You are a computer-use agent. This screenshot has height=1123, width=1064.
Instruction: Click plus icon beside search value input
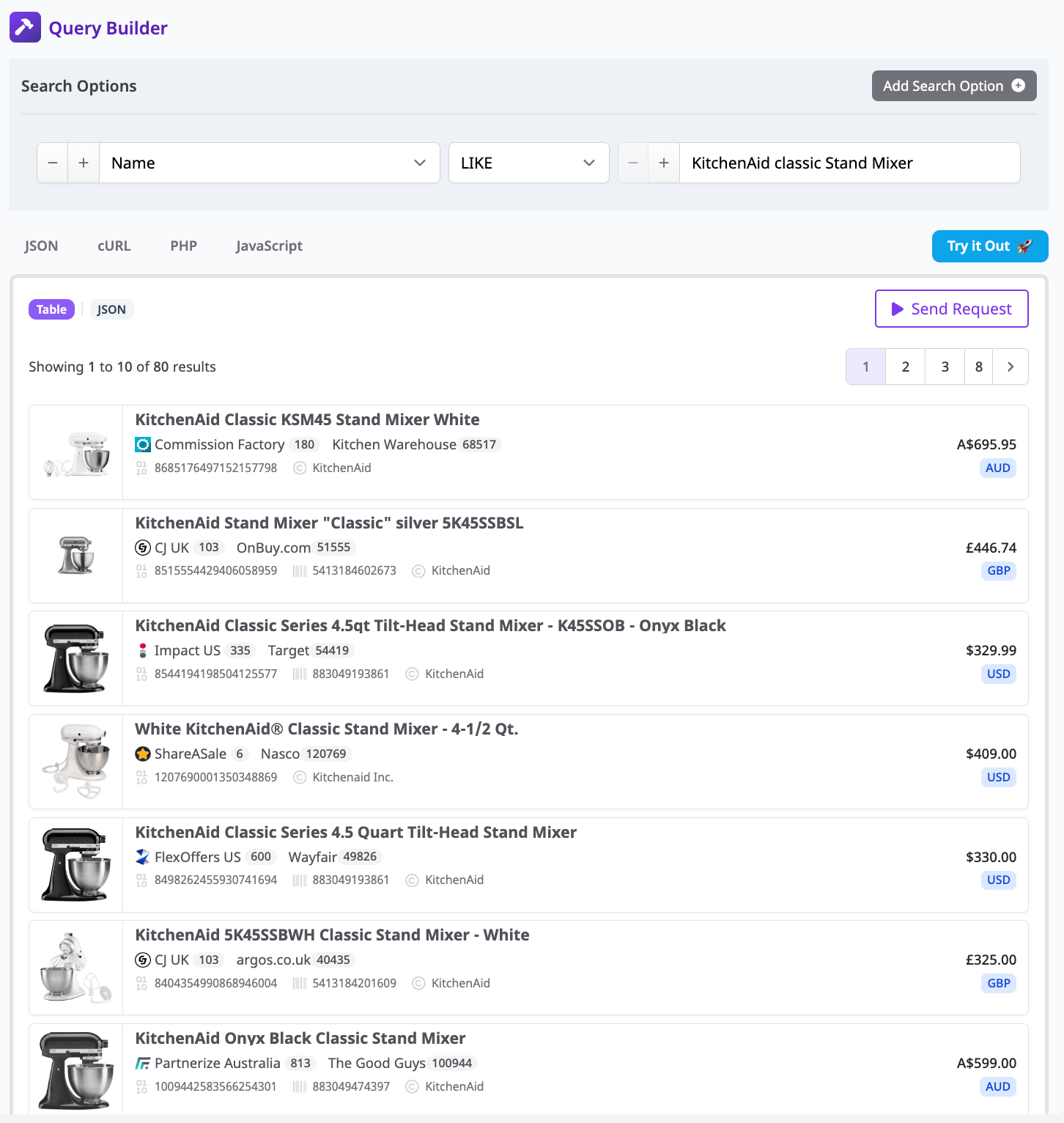coord(664,163)
